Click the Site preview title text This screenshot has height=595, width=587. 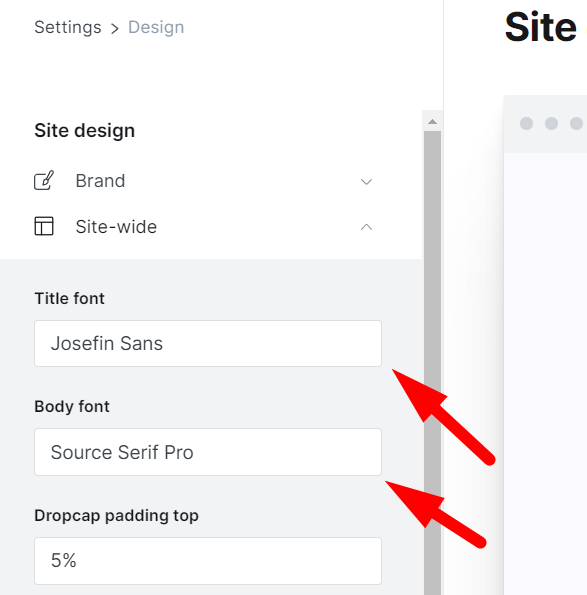click(x=541, y=27)
